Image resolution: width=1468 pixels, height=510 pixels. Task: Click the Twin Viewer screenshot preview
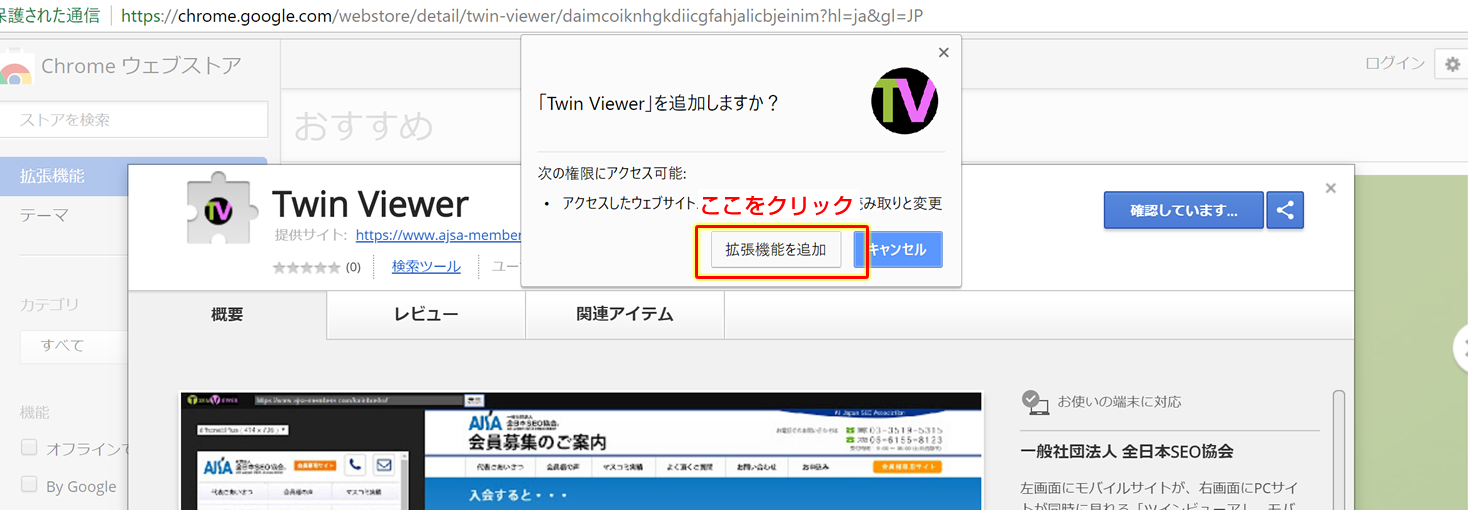[581, 450]
